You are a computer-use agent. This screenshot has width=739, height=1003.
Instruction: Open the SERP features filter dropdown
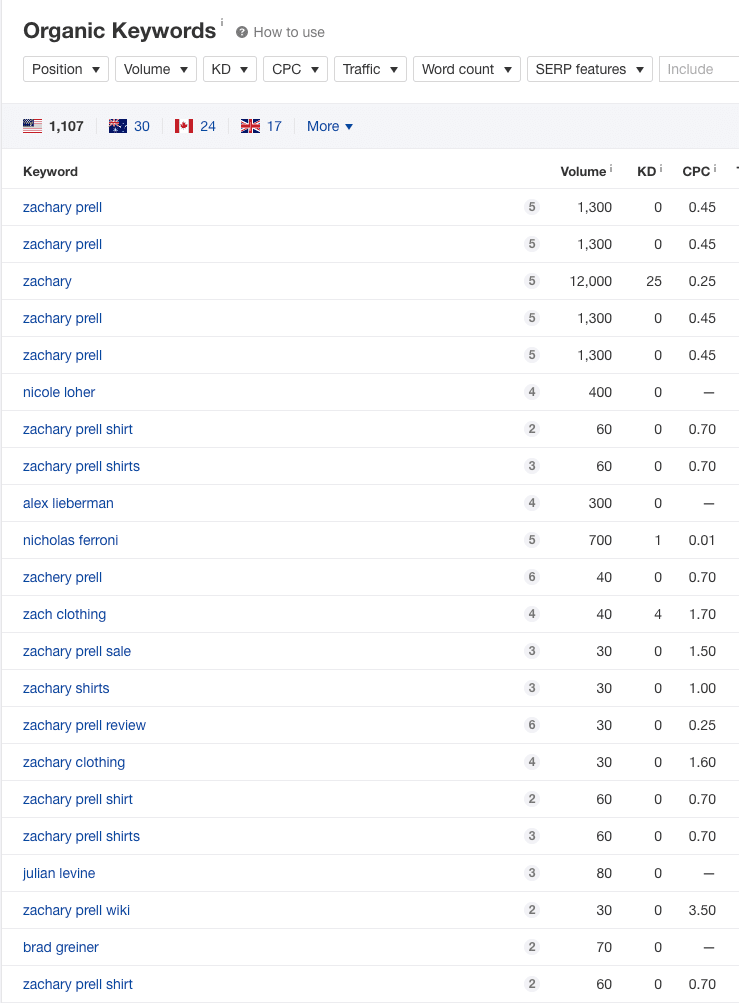(x=590, y=69)
